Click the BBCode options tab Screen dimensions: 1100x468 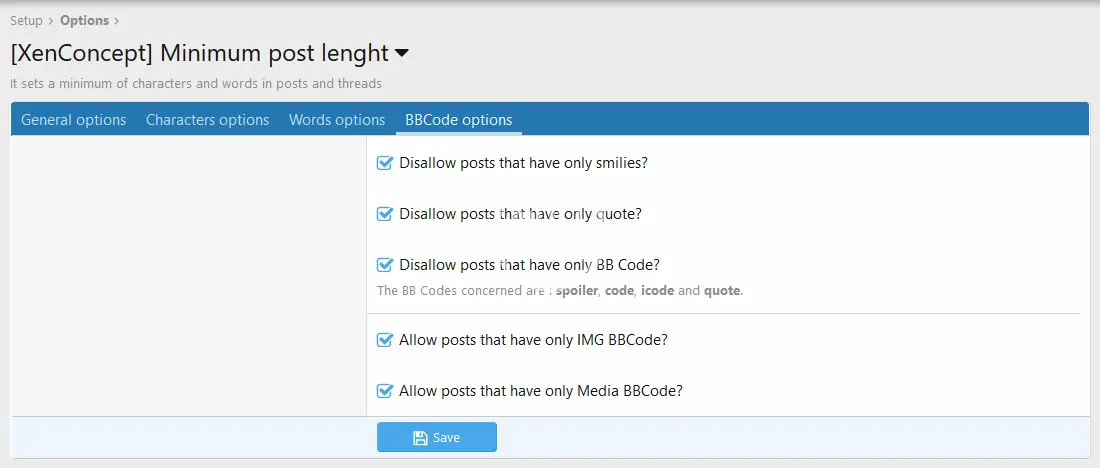pos(458,120)
